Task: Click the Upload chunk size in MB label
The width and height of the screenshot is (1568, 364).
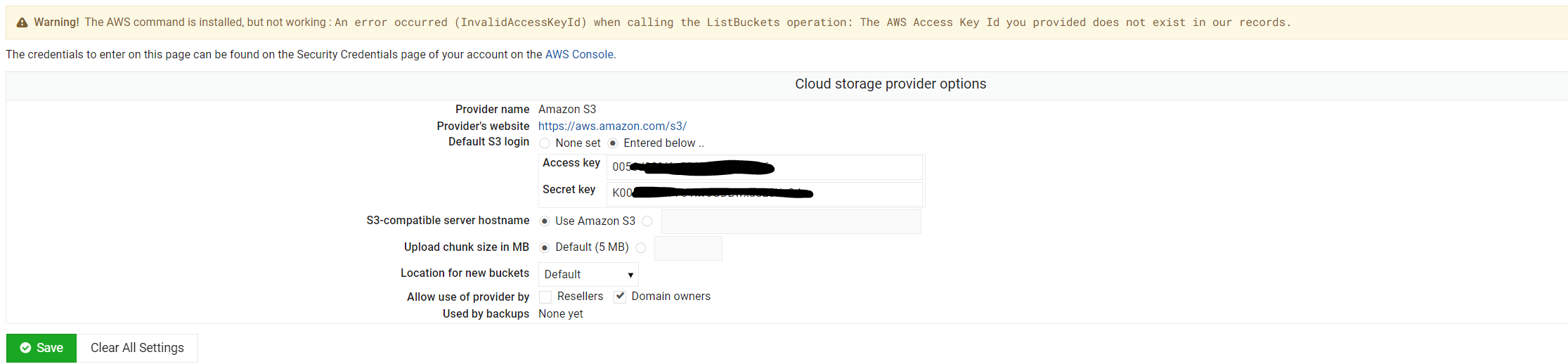Action: [467, 247]
